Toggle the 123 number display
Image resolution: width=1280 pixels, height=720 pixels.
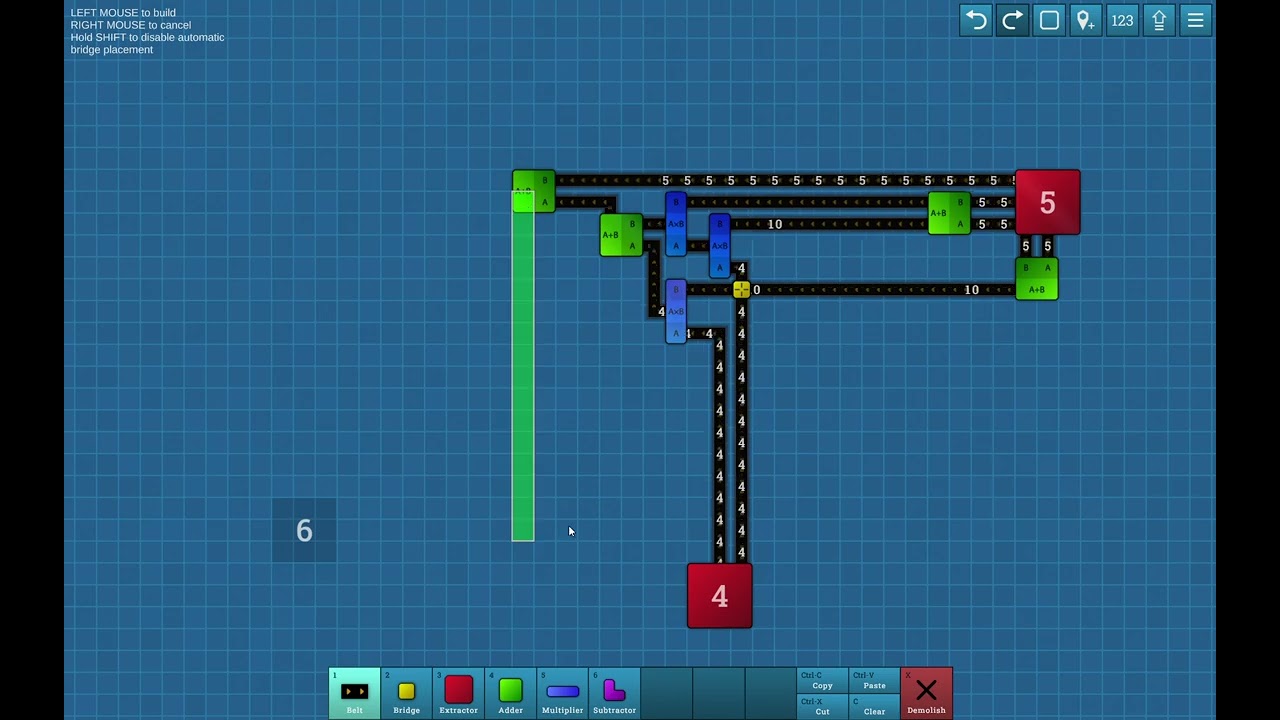pyautogui.click(x=1122, y=20)
